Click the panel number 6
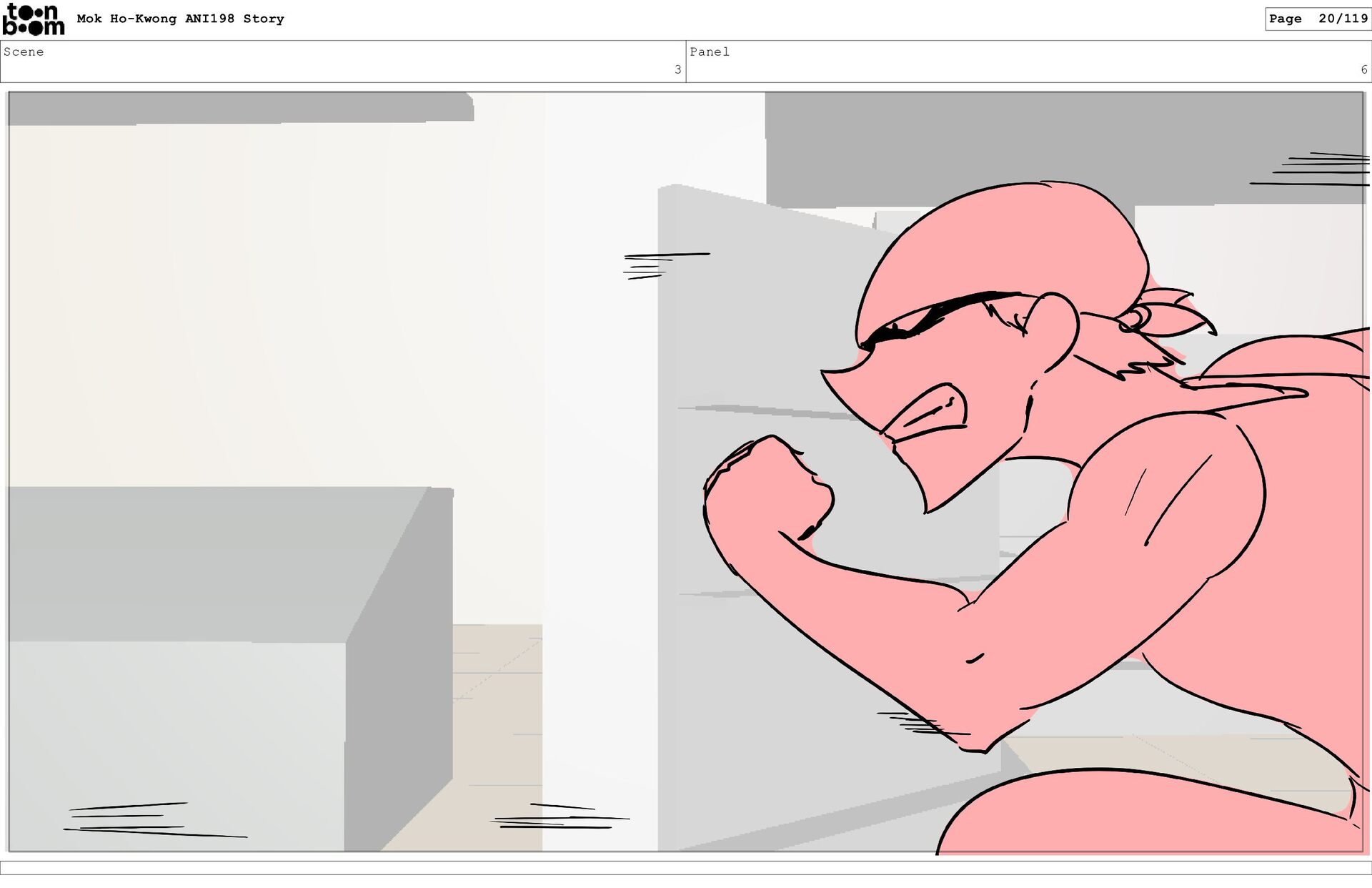 coord(1363,69)
